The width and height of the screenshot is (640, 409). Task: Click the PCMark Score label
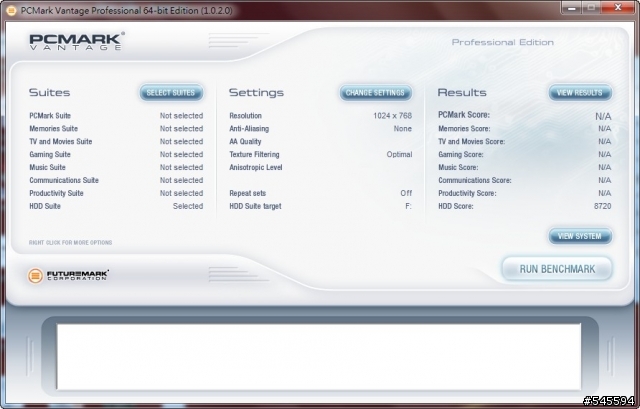[x=464, y=115]
